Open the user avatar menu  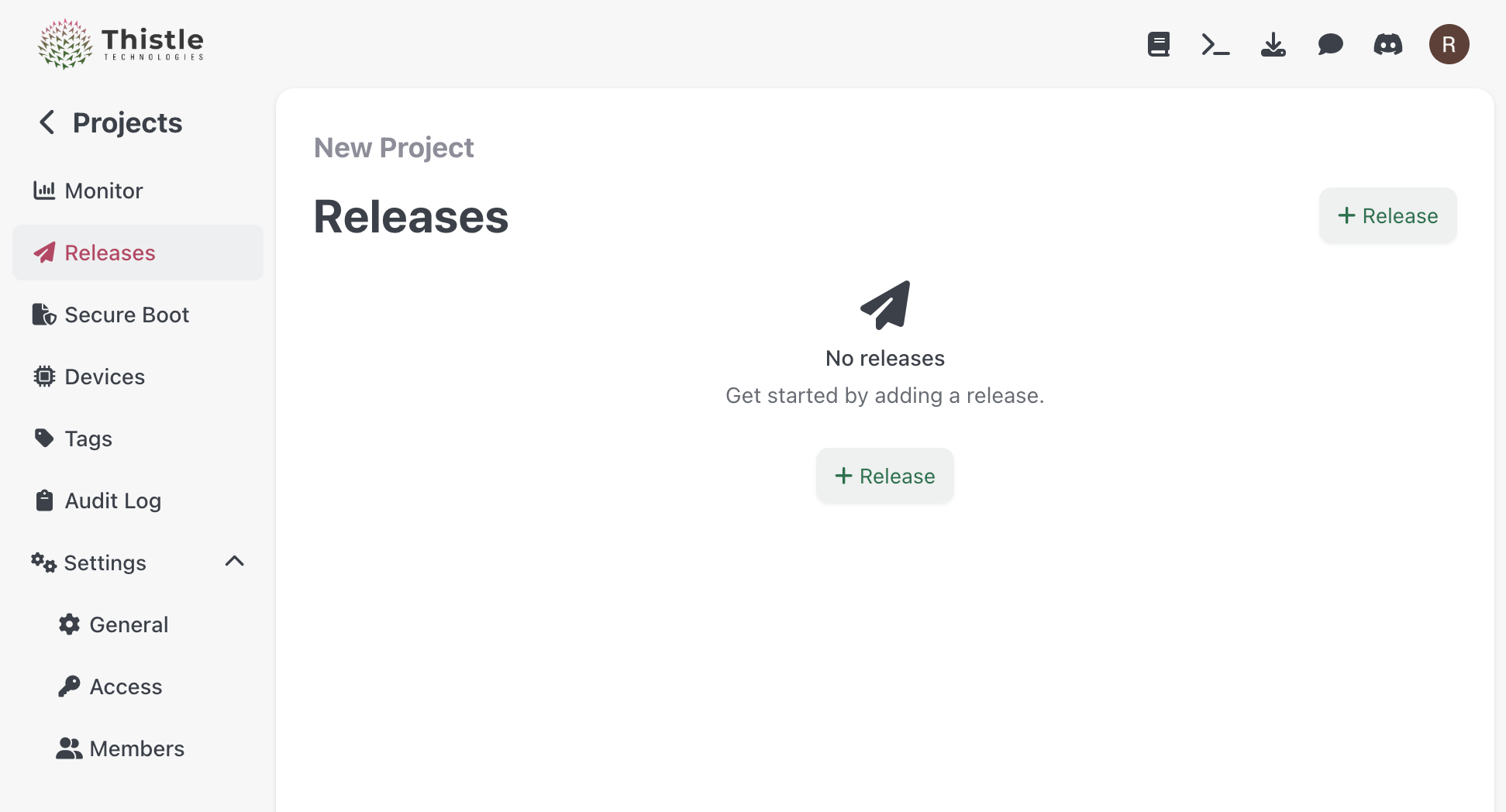point(1449,44)
